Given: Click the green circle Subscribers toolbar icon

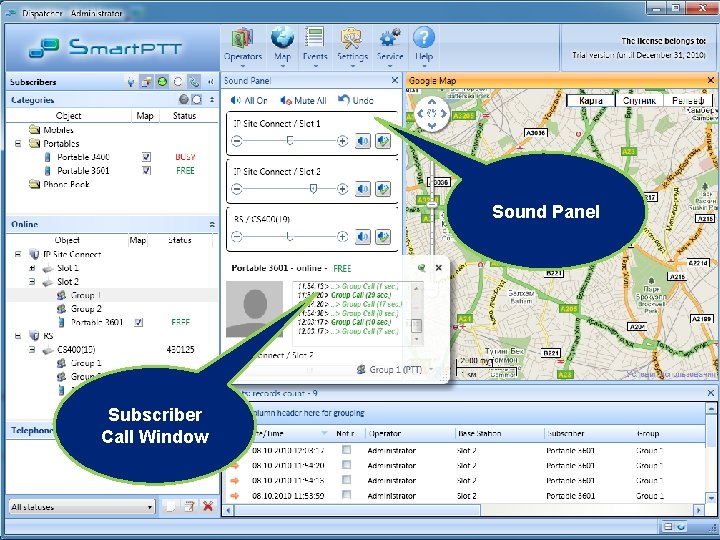Looking at the screenshot, I should click(162, 82).
